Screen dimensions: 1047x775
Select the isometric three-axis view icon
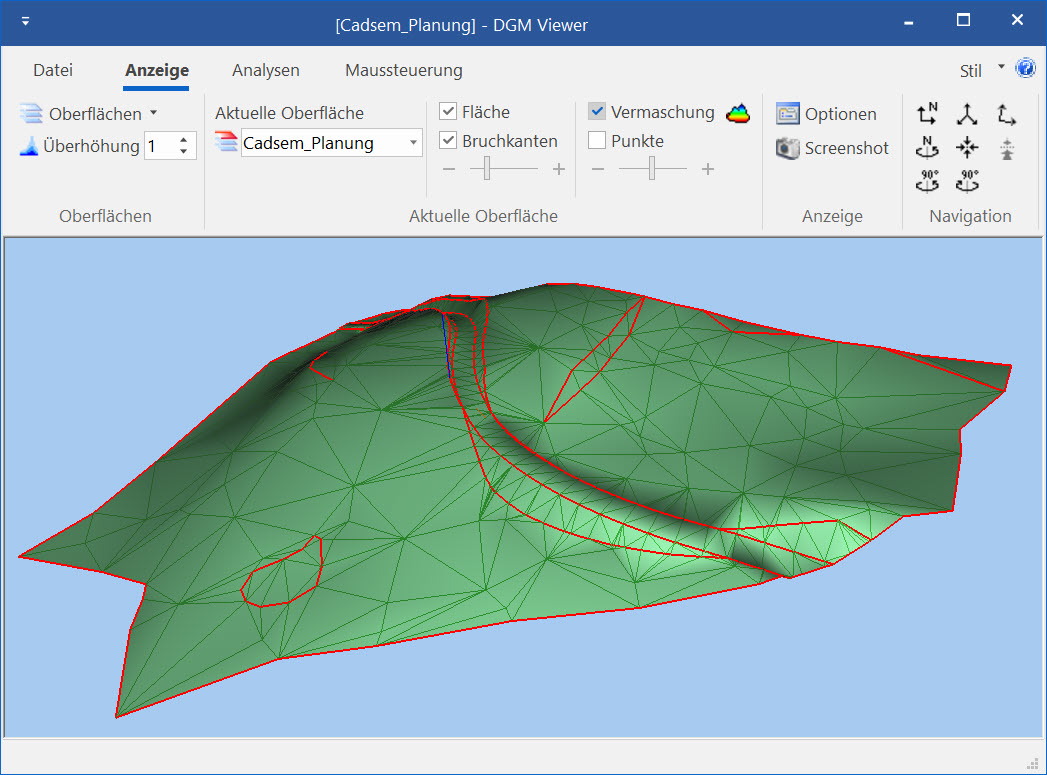[967, 114]
